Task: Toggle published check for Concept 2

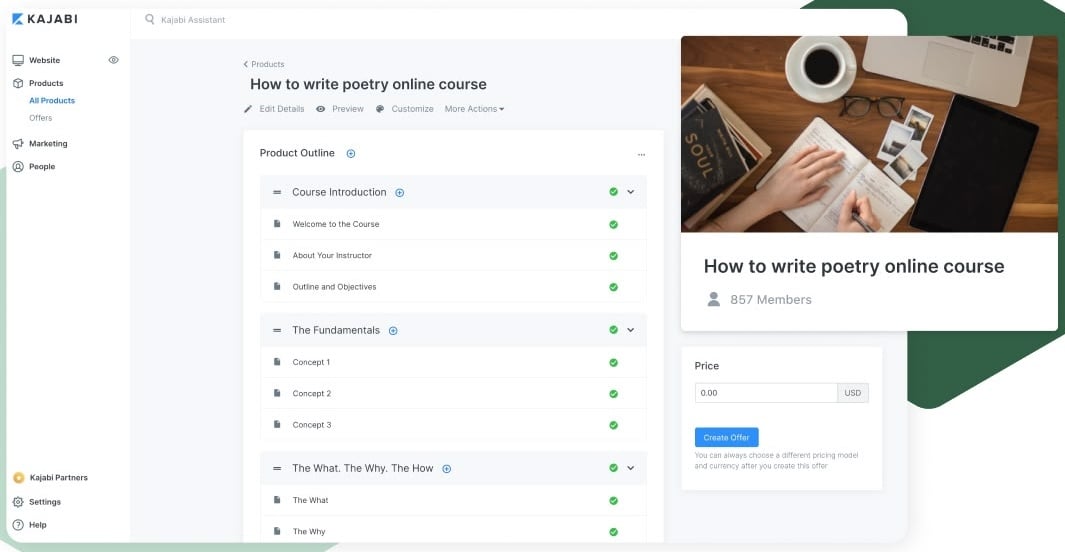Action: [x=613, y=394]
